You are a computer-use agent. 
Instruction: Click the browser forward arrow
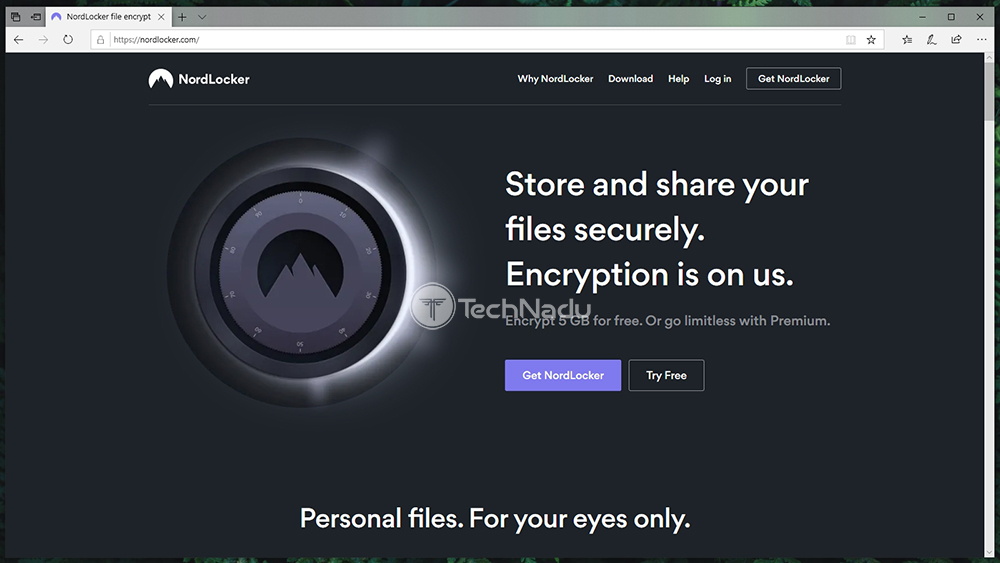pyautogui.click(x=43, y=40)
